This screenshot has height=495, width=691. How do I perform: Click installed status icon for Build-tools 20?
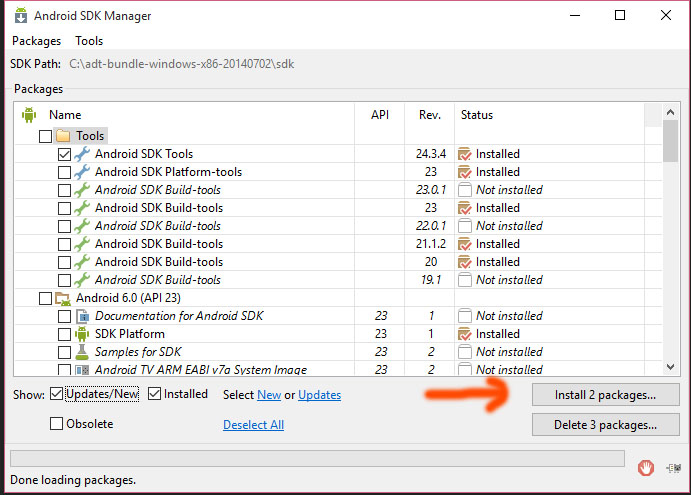click(464, 262)
